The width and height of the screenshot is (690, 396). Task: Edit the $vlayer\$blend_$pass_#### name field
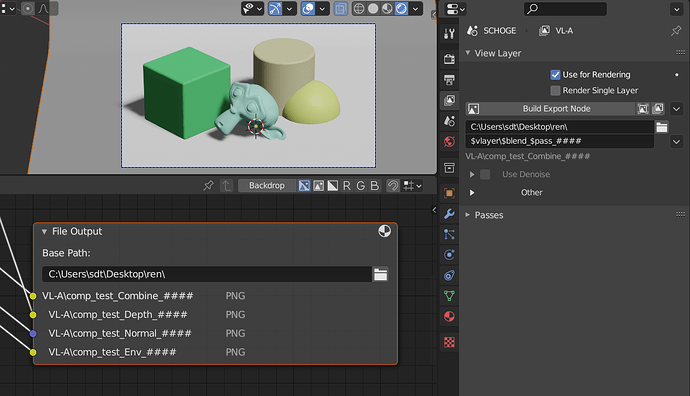pyautogui.click(x=559, y=141)
